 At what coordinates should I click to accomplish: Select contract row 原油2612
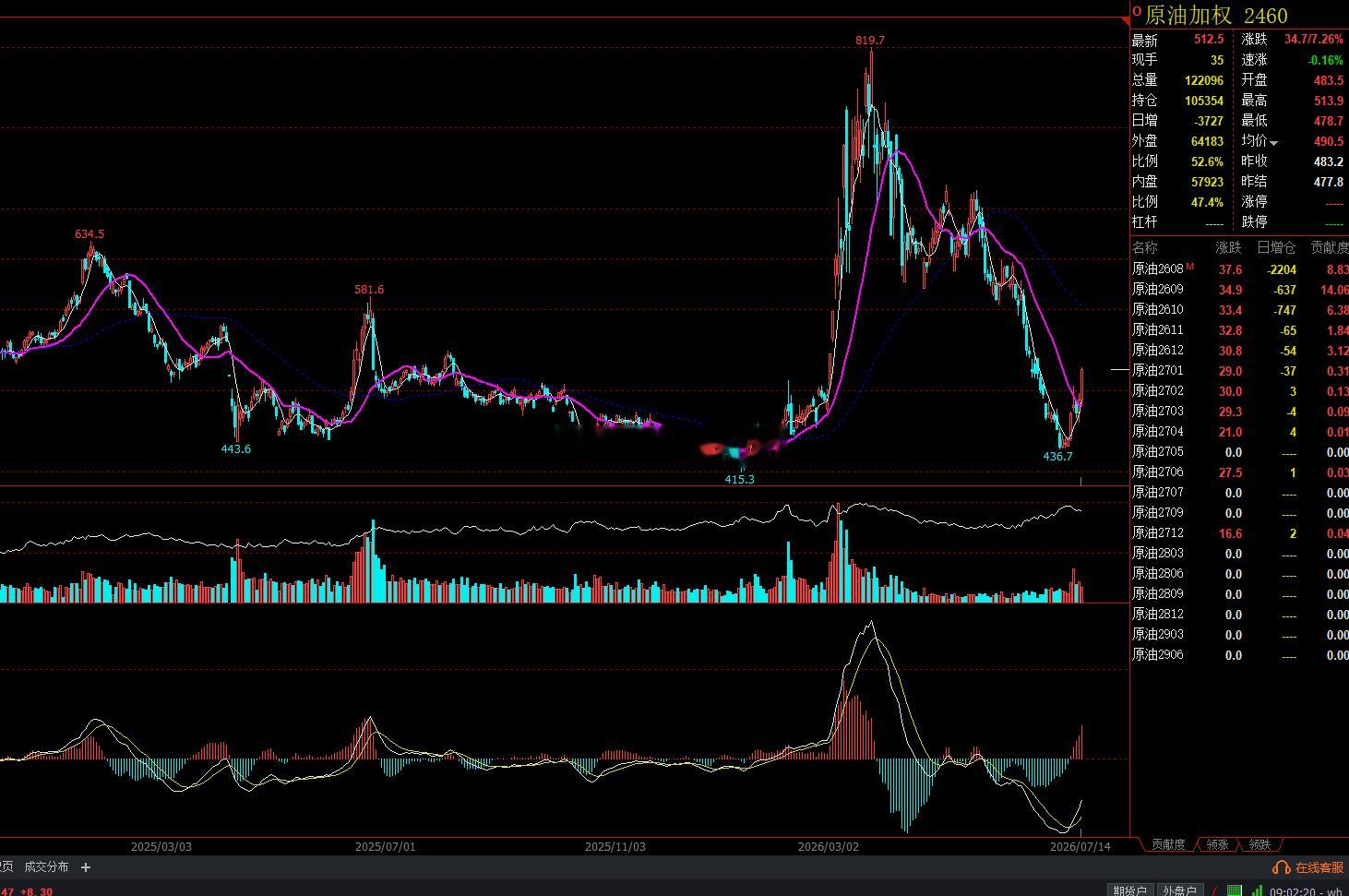pos(1240,351)
